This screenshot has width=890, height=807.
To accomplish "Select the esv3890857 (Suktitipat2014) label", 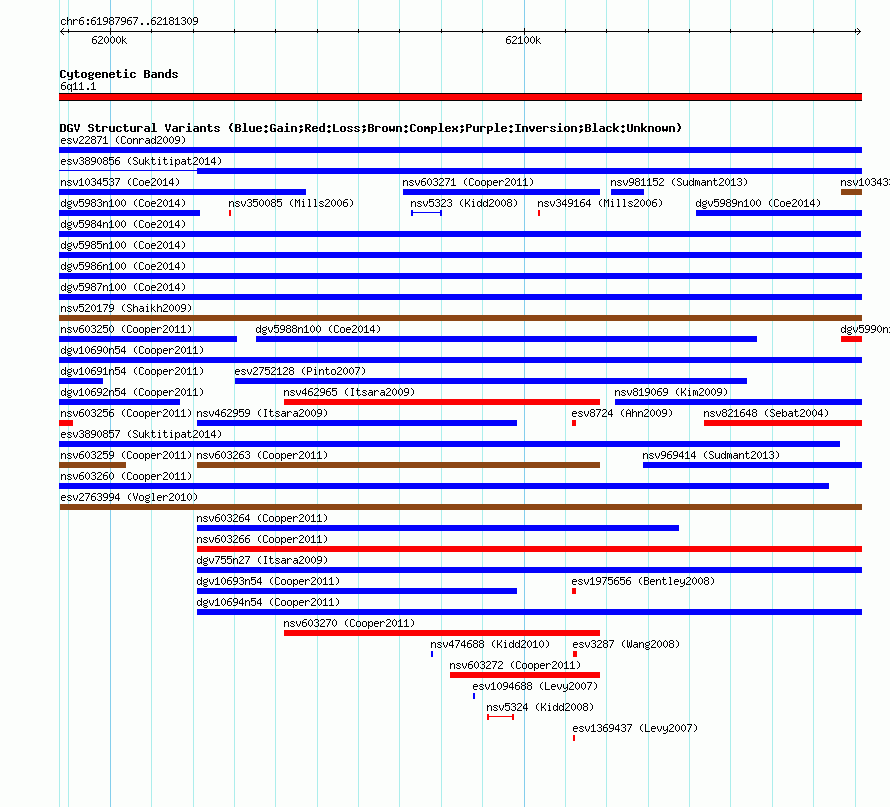I will pos(141,434).
